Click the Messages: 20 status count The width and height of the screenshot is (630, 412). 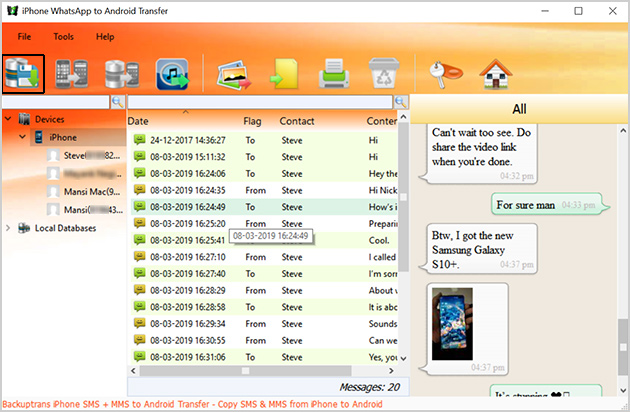[x=369, y=387]
